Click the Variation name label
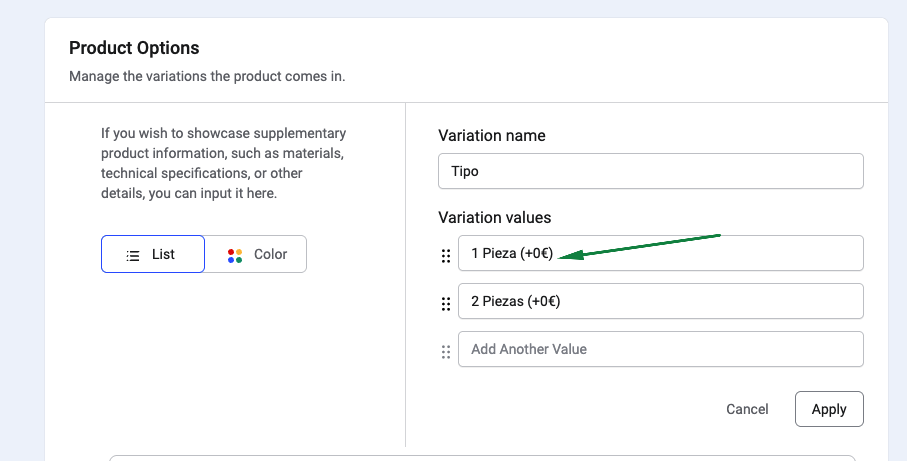This screenshot has width=907, height=461. 491,135
